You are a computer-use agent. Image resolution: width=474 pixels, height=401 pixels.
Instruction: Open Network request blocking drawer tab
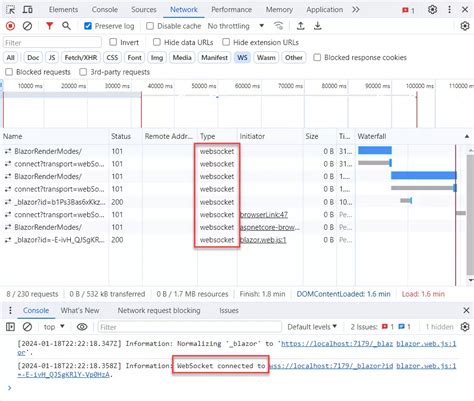point(159,310)
